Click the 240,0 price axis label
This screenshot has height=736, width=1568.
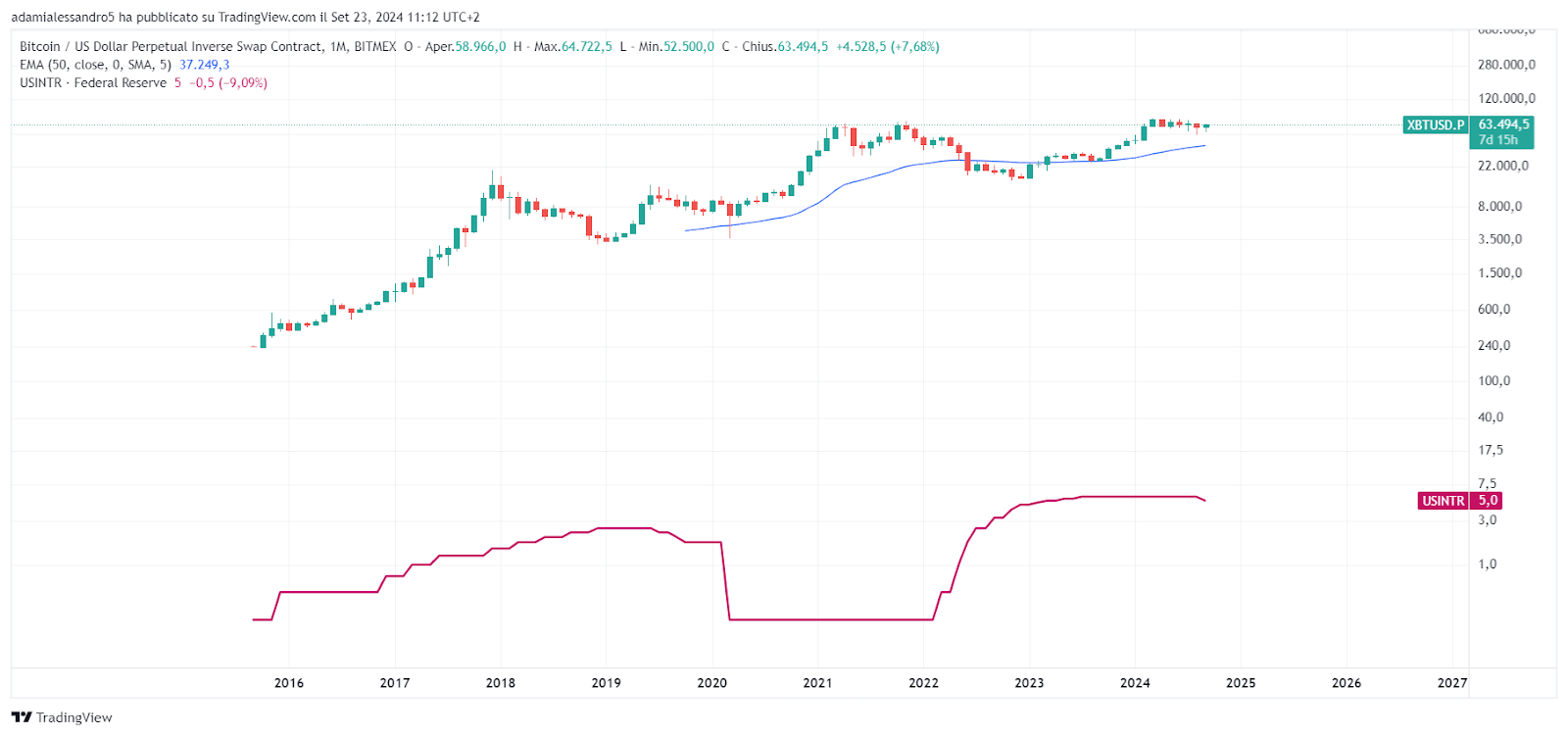[x=1494, y=346]
